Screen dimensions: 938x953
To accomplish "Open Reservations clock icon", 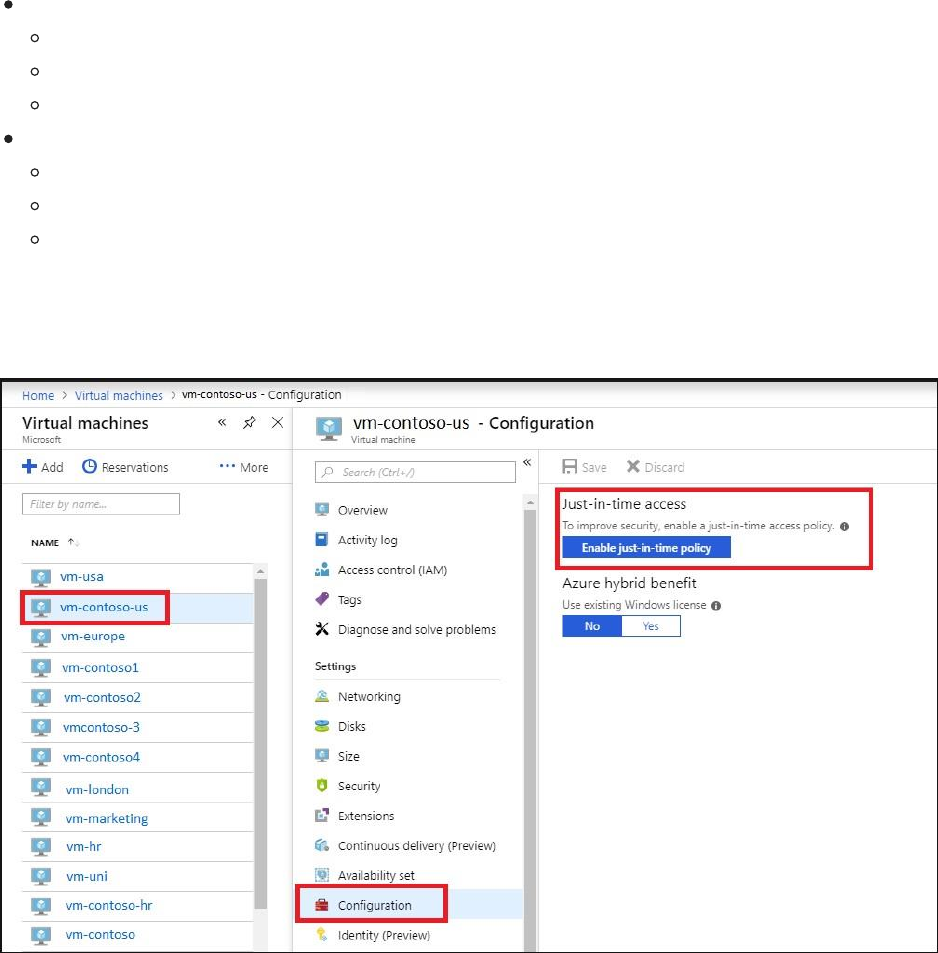I will click(x=89, y=467).
